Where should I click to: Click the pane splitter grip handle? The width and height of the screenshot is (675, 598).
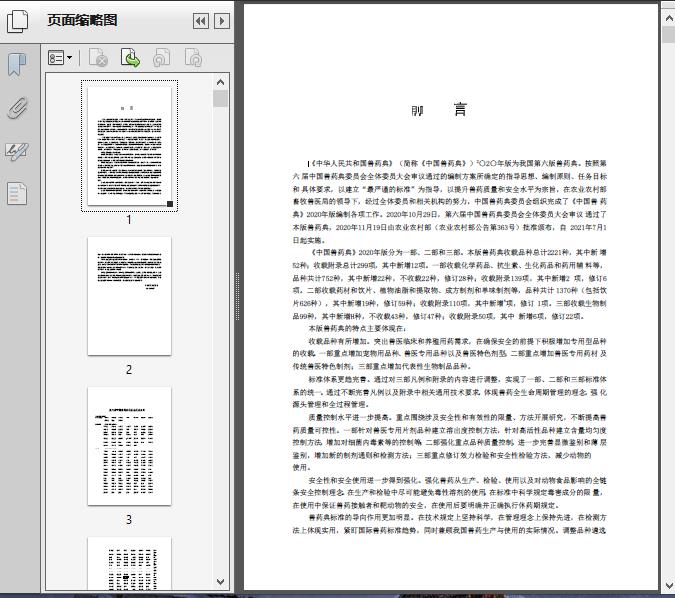[237, 297]
